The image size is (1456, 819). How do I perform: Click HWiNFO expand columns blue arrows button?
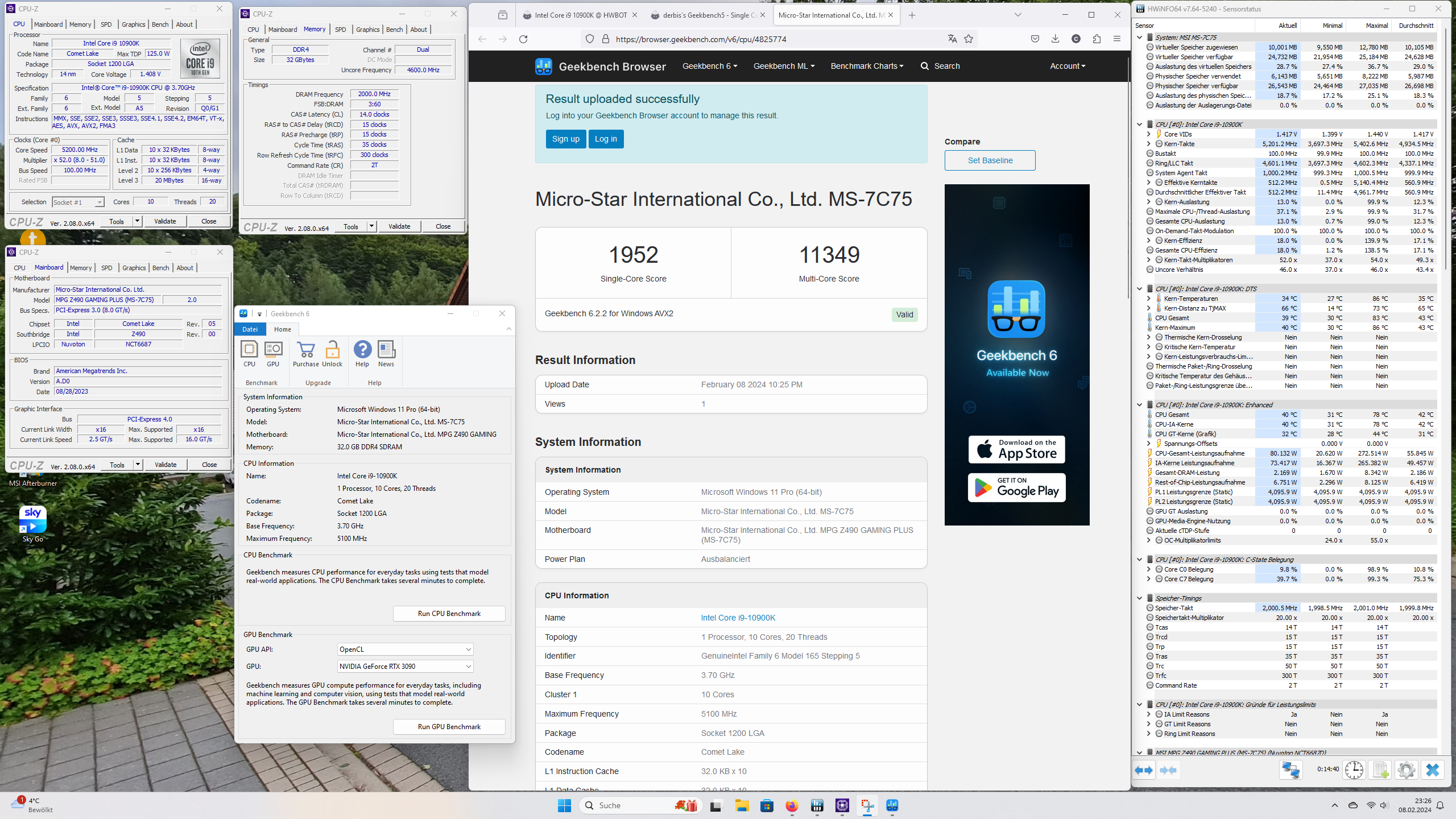(1144, 770)
